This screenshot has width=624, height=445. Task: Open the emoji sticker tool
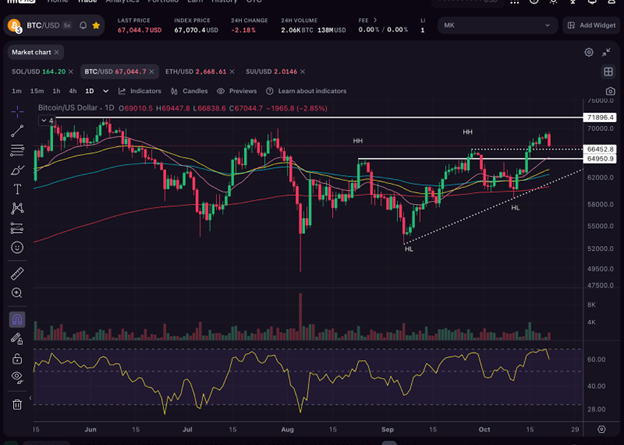[x=17, y=247]
